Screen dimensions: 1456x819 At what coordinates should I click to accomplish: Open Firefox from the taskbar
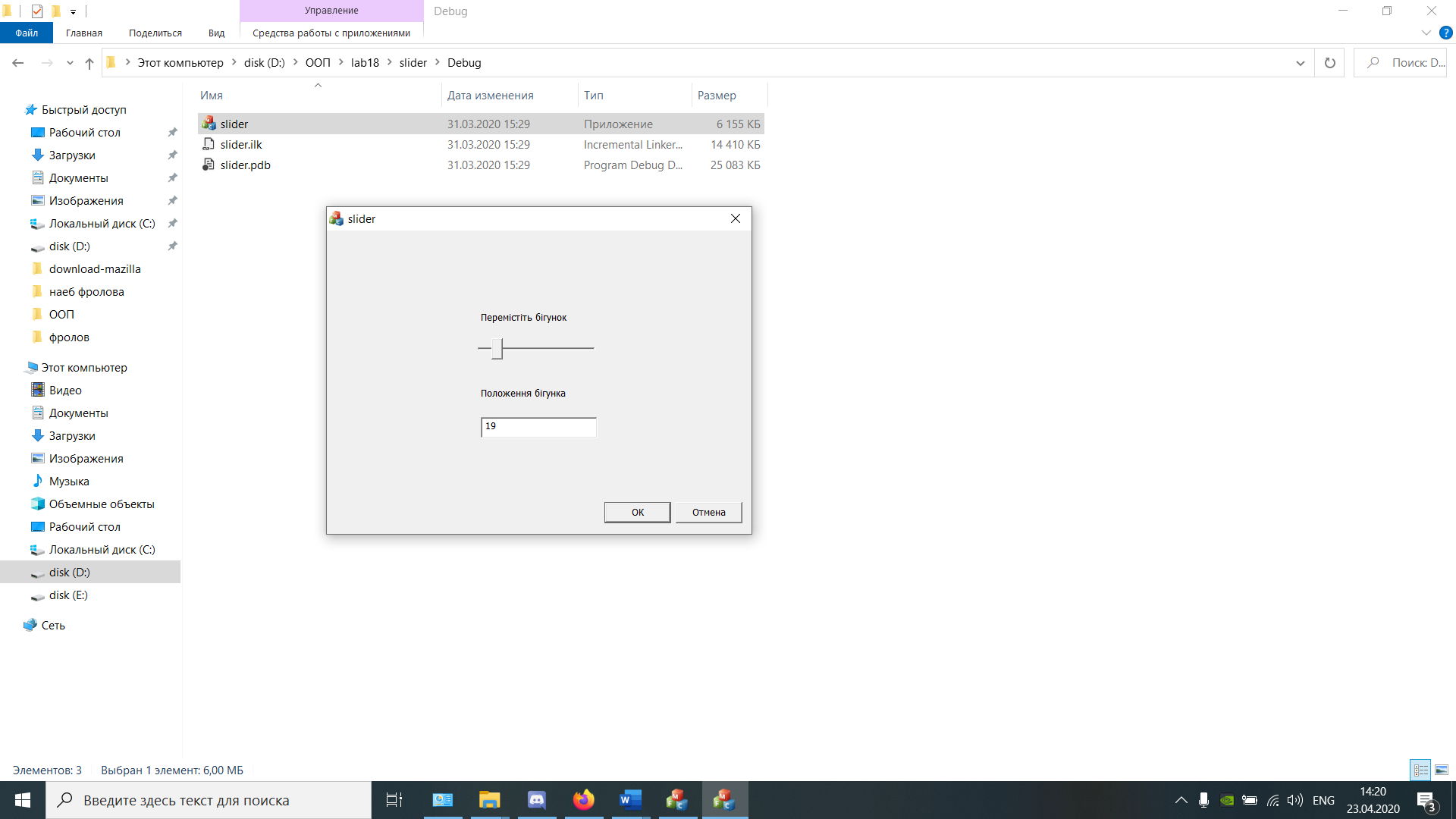point(584,800)
